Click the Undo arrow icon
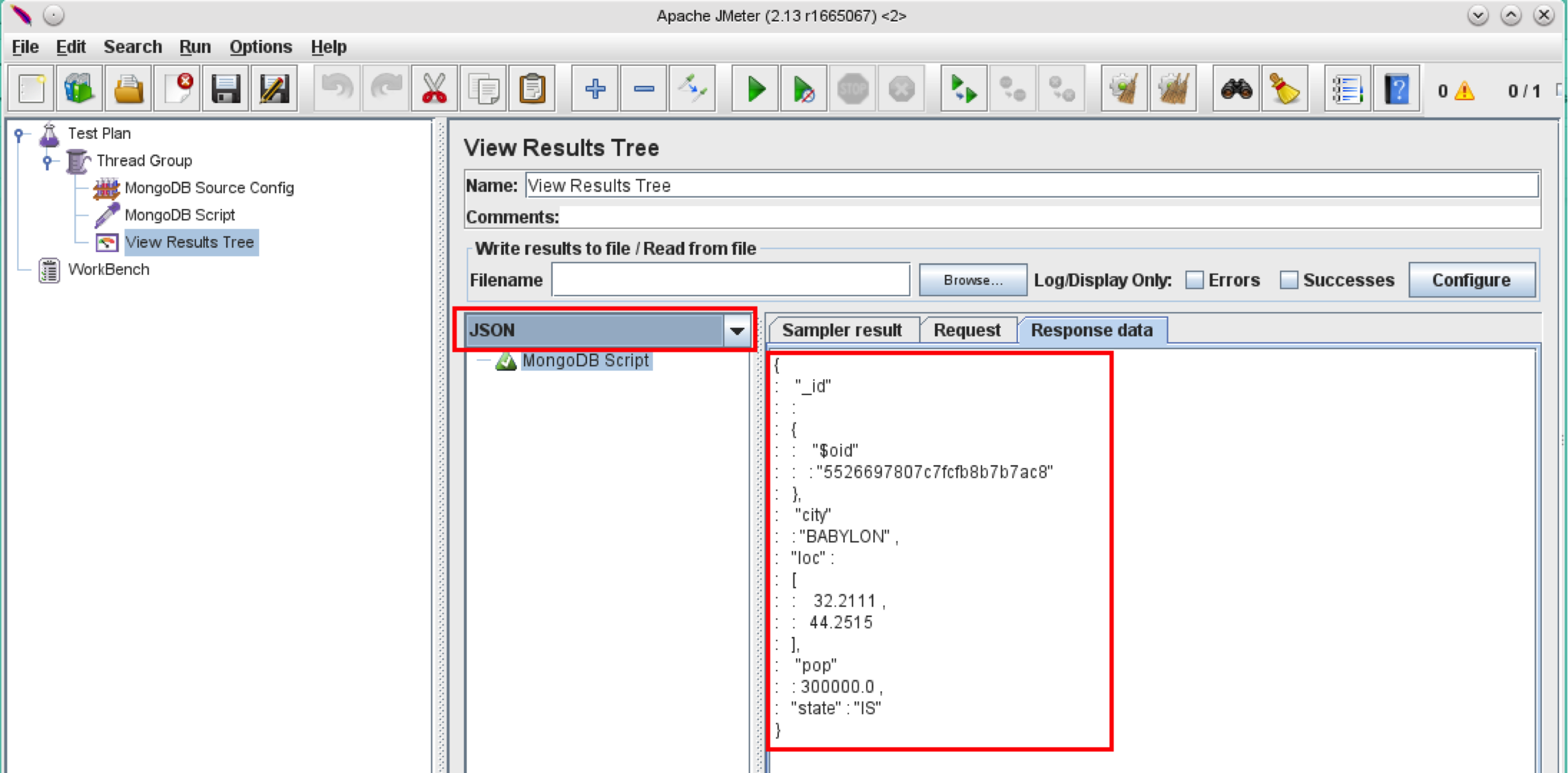The width and height of the screenshot is (1568, 773). point(337,89)
